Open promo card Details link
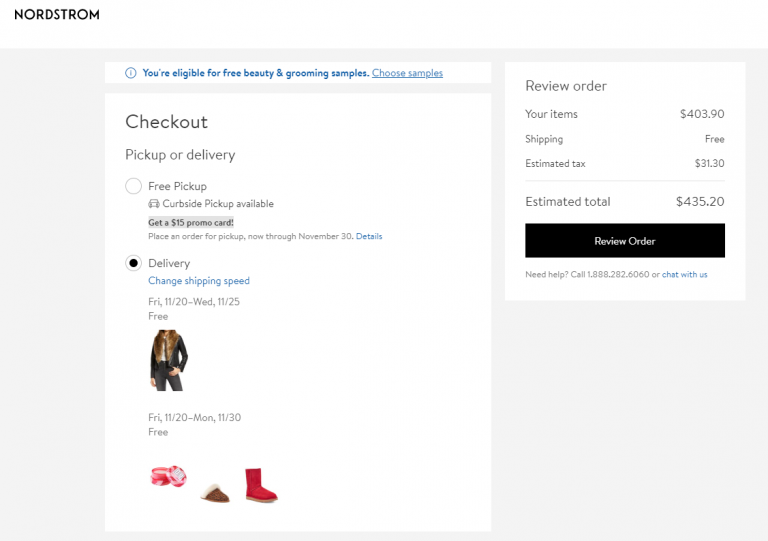 369,236
